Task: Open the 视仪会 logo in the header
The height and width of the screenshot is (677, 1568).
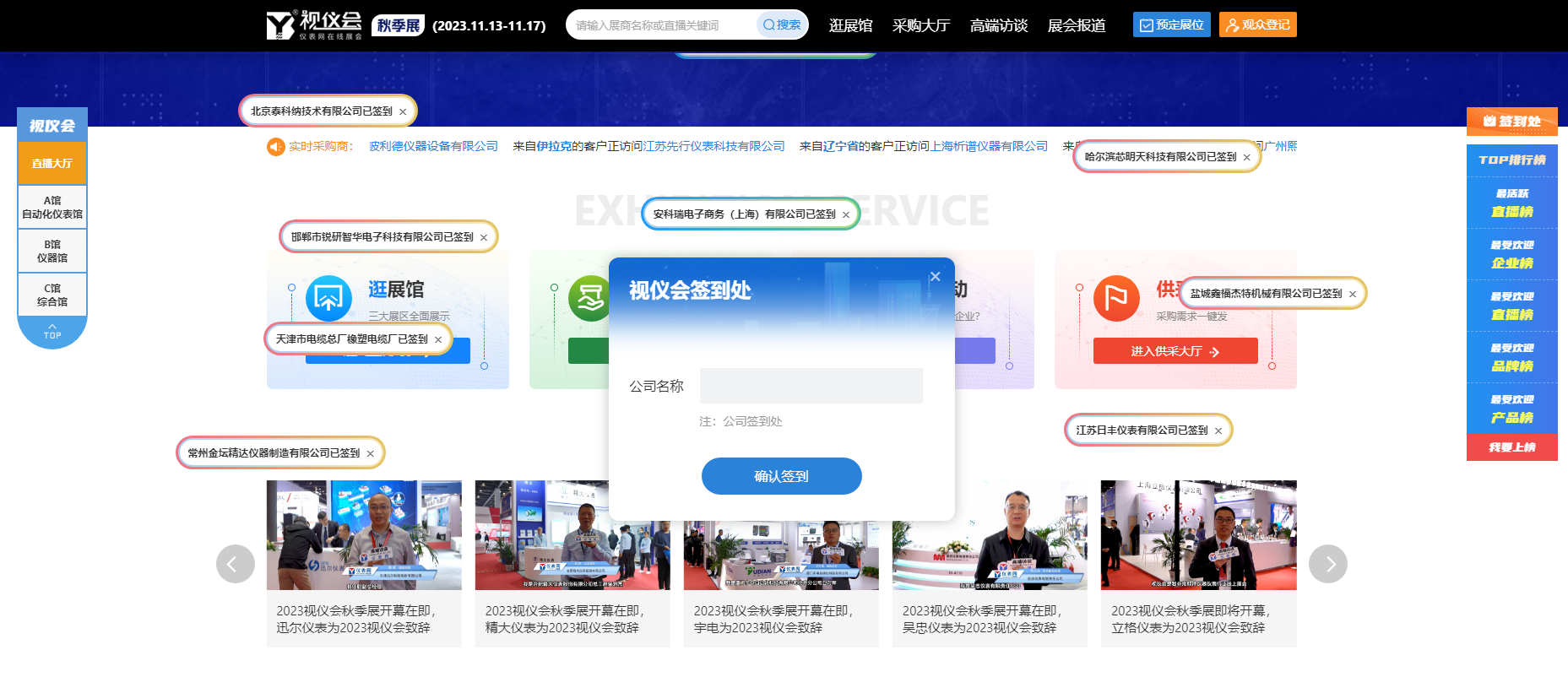Action: click(314, 24)
